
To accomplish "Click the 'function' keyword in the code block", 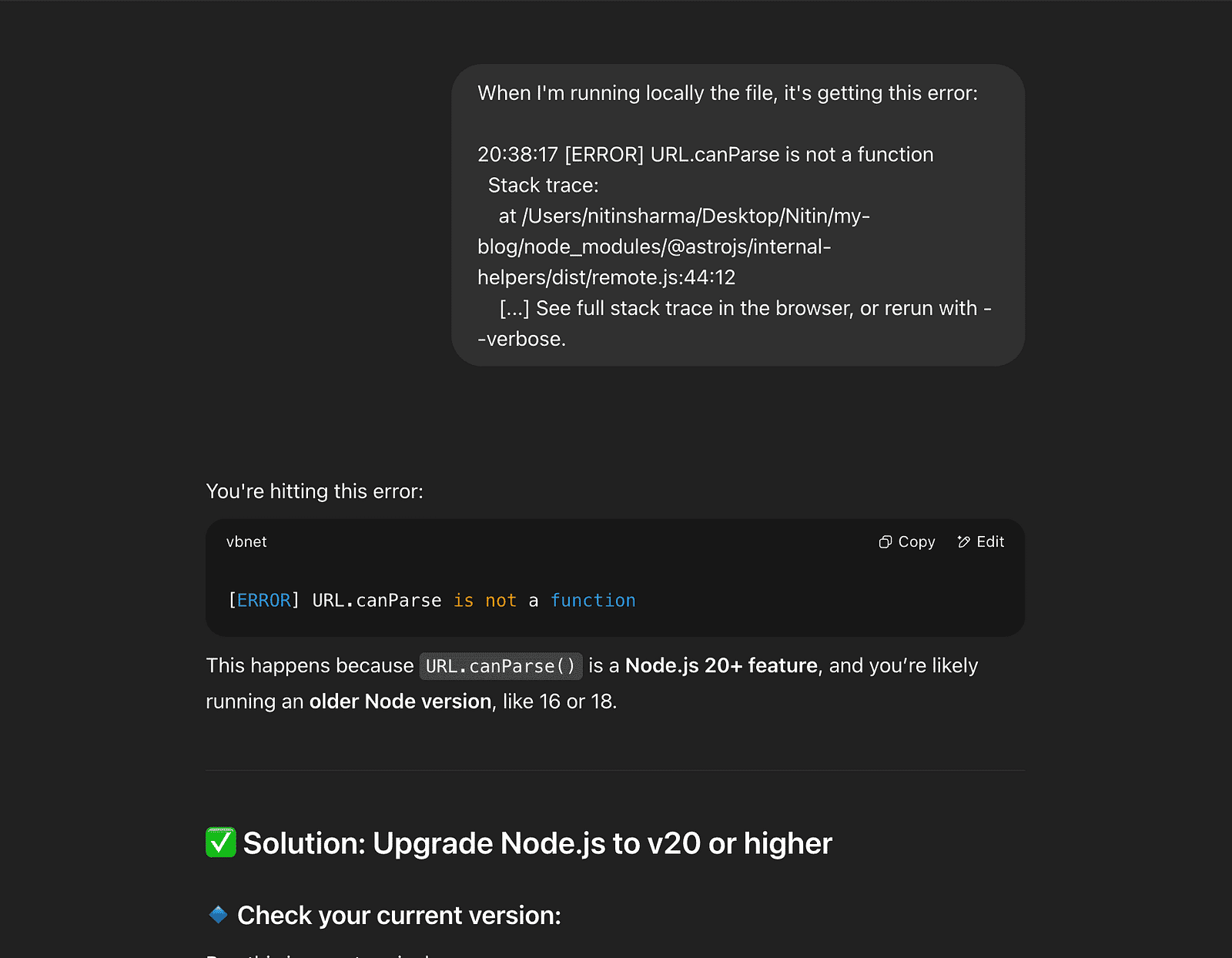I will pos(593,601).
